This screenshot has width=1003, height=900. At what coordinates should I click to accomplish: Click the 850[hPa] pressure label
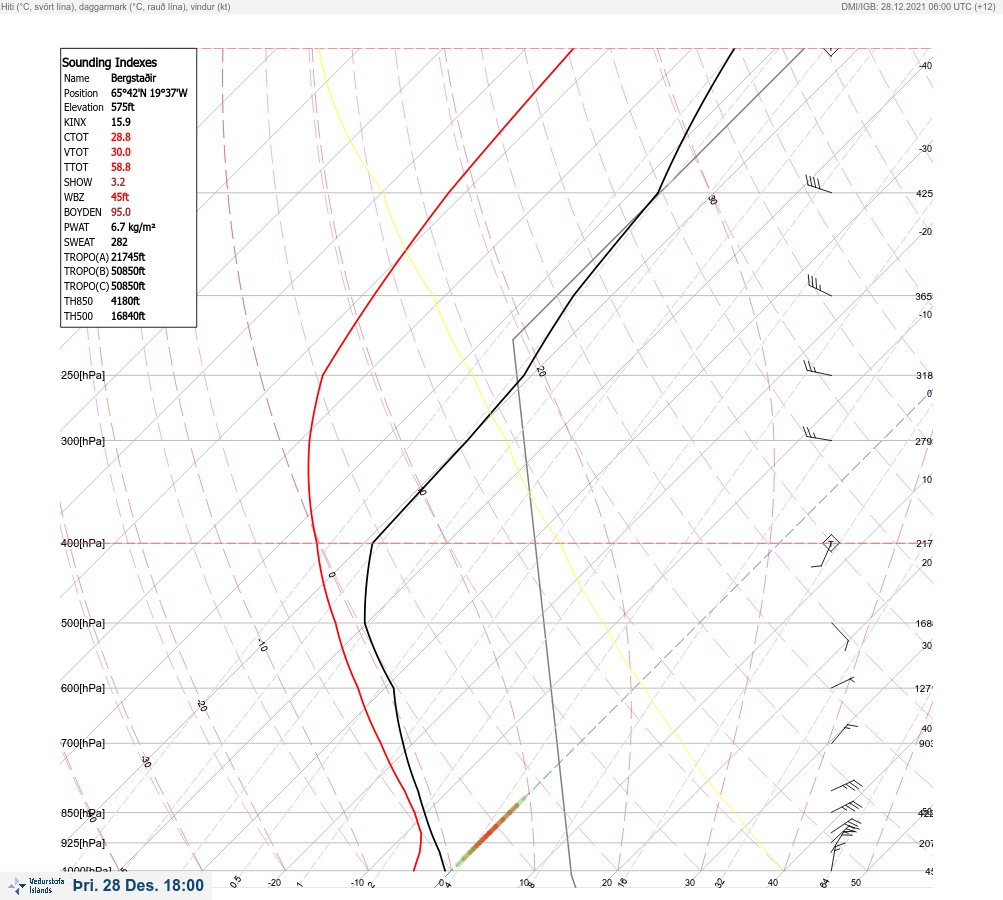click(x=83, y=813)
